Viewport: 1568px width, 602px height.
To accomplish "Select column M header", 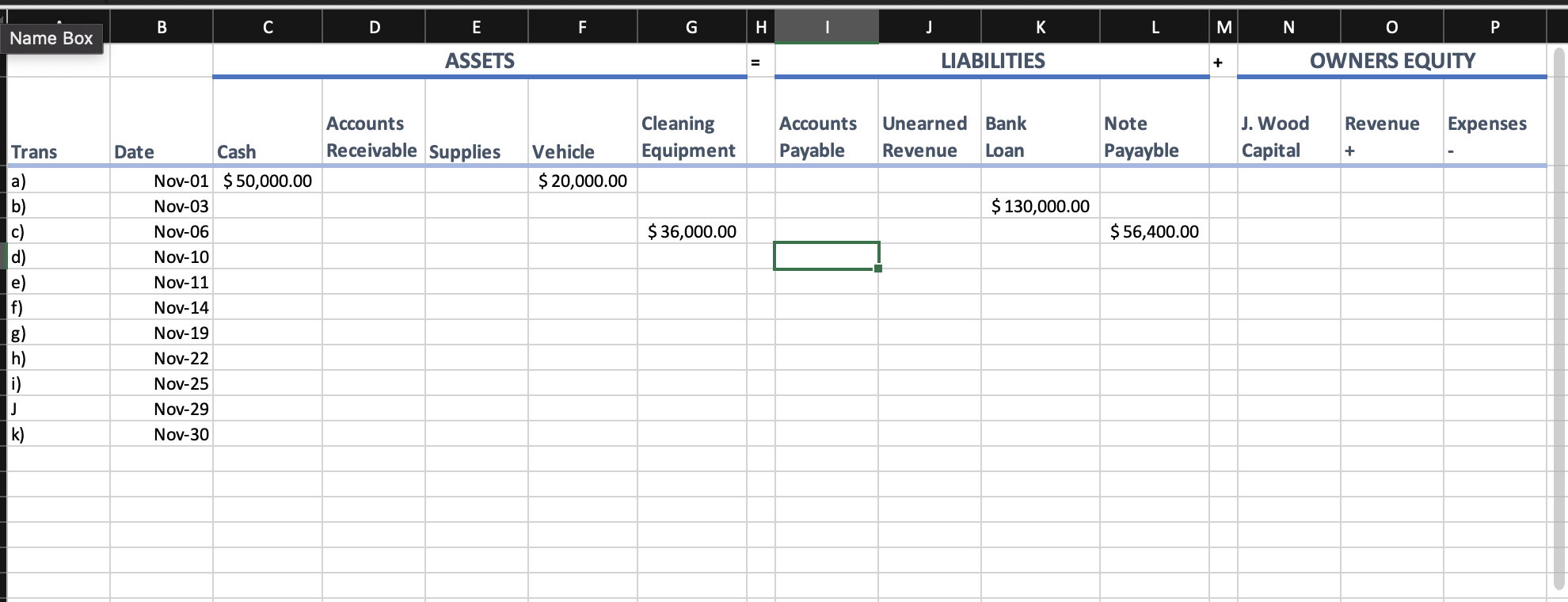I will coord(1224,27).
